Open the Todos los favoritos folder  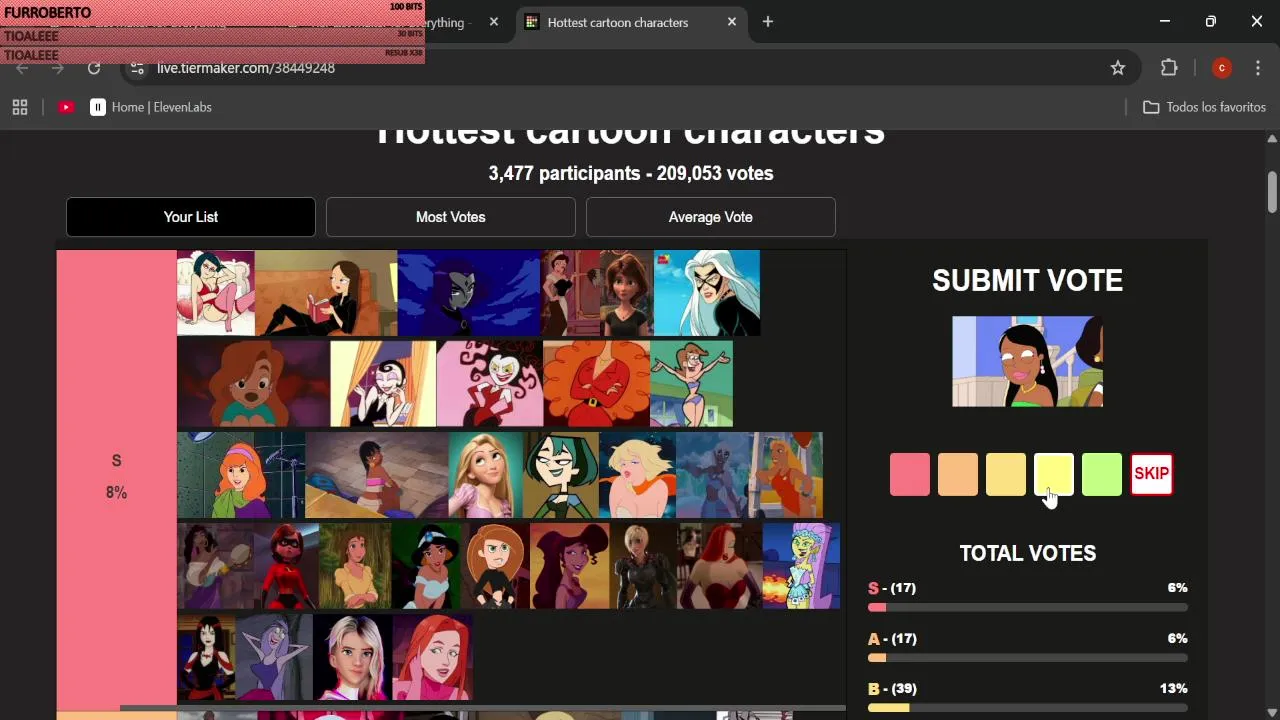coord(1205,107)
